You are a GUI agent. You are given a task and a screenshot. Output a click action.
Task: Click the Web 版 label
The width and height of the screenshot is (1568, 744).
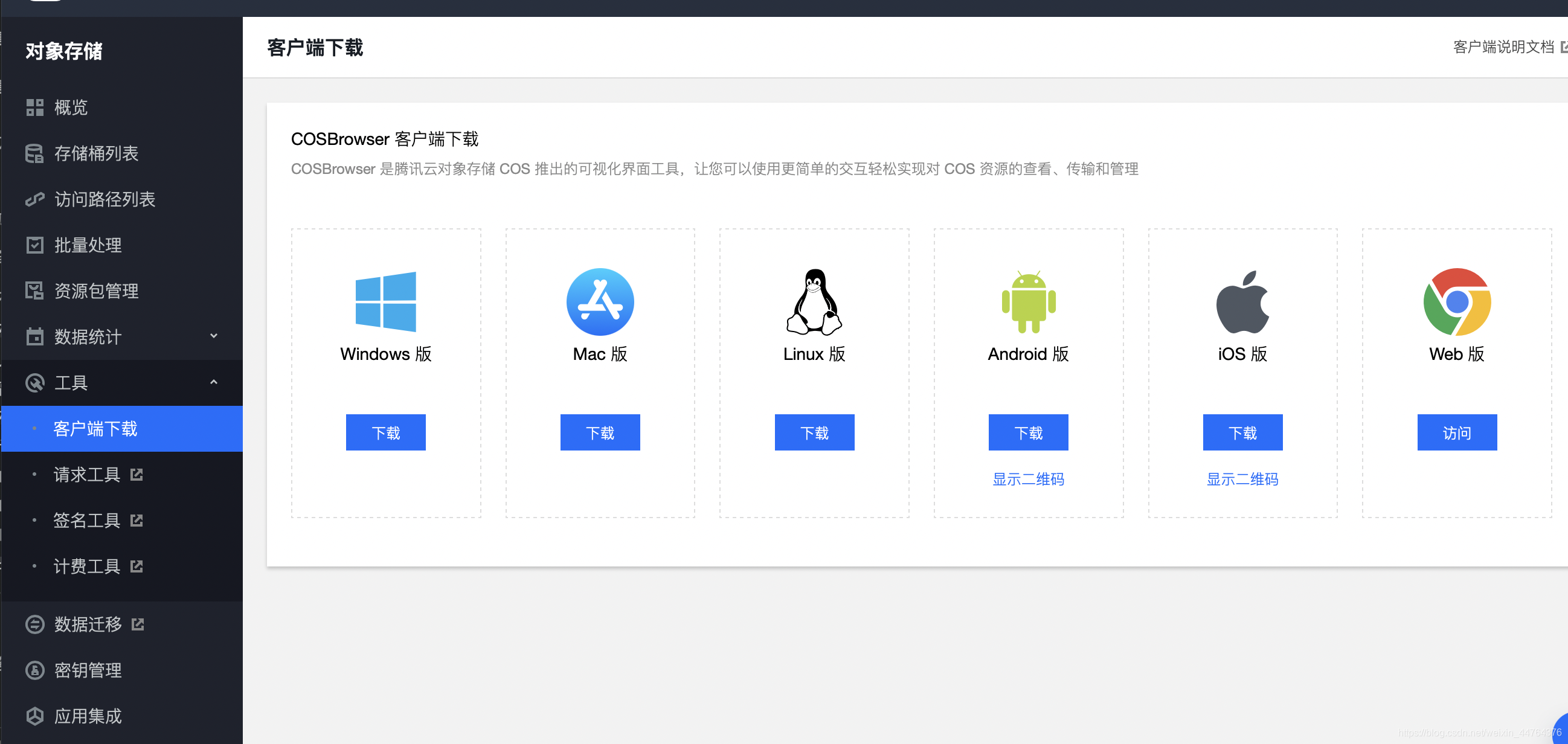click(x=1457, y=354)
